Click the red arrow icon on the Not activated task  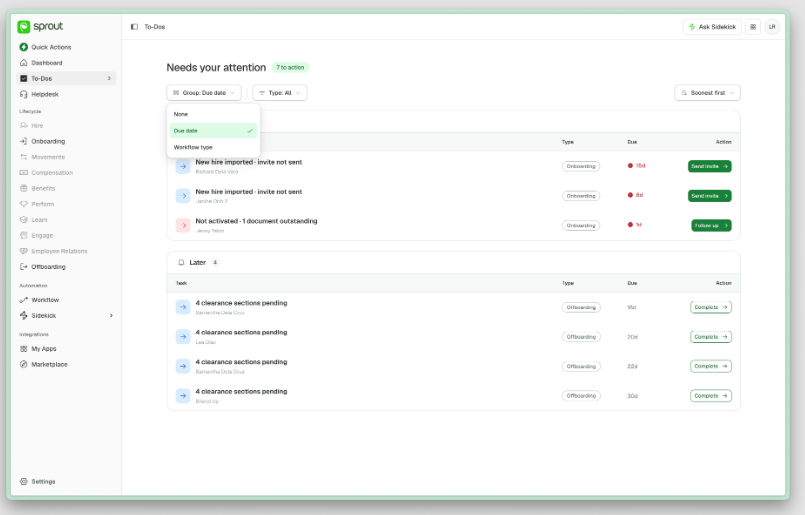183,225
